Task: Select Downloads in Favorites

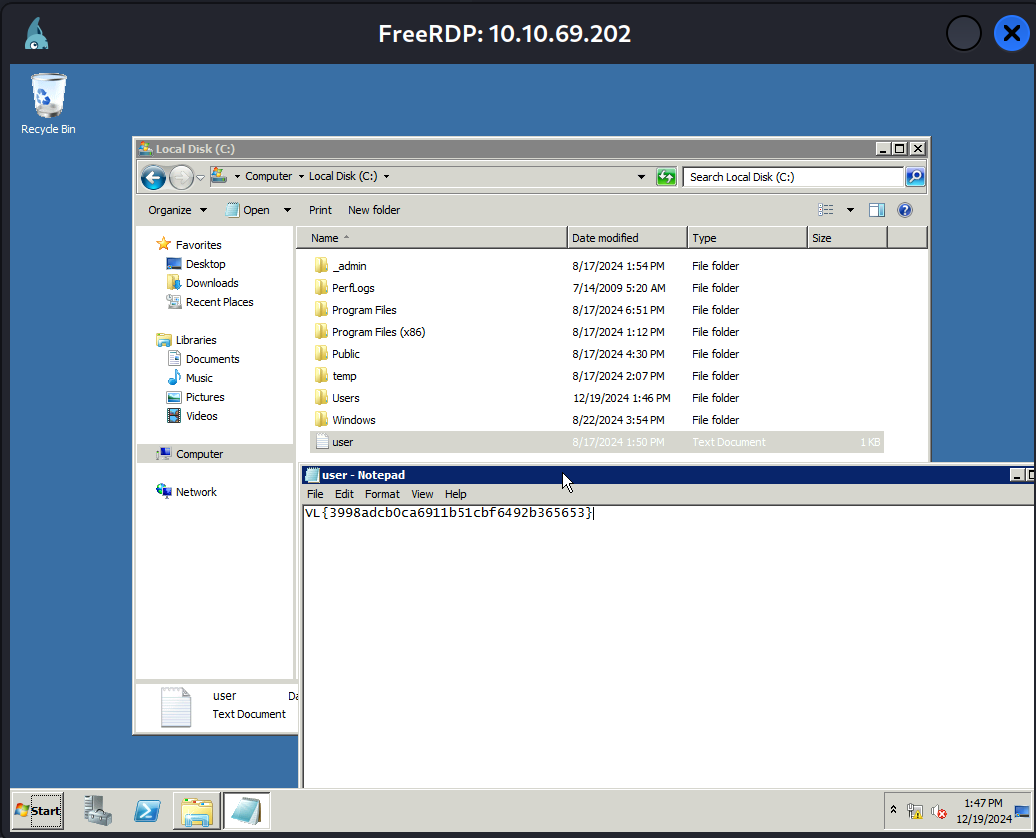Action: (x=212, y=283)
